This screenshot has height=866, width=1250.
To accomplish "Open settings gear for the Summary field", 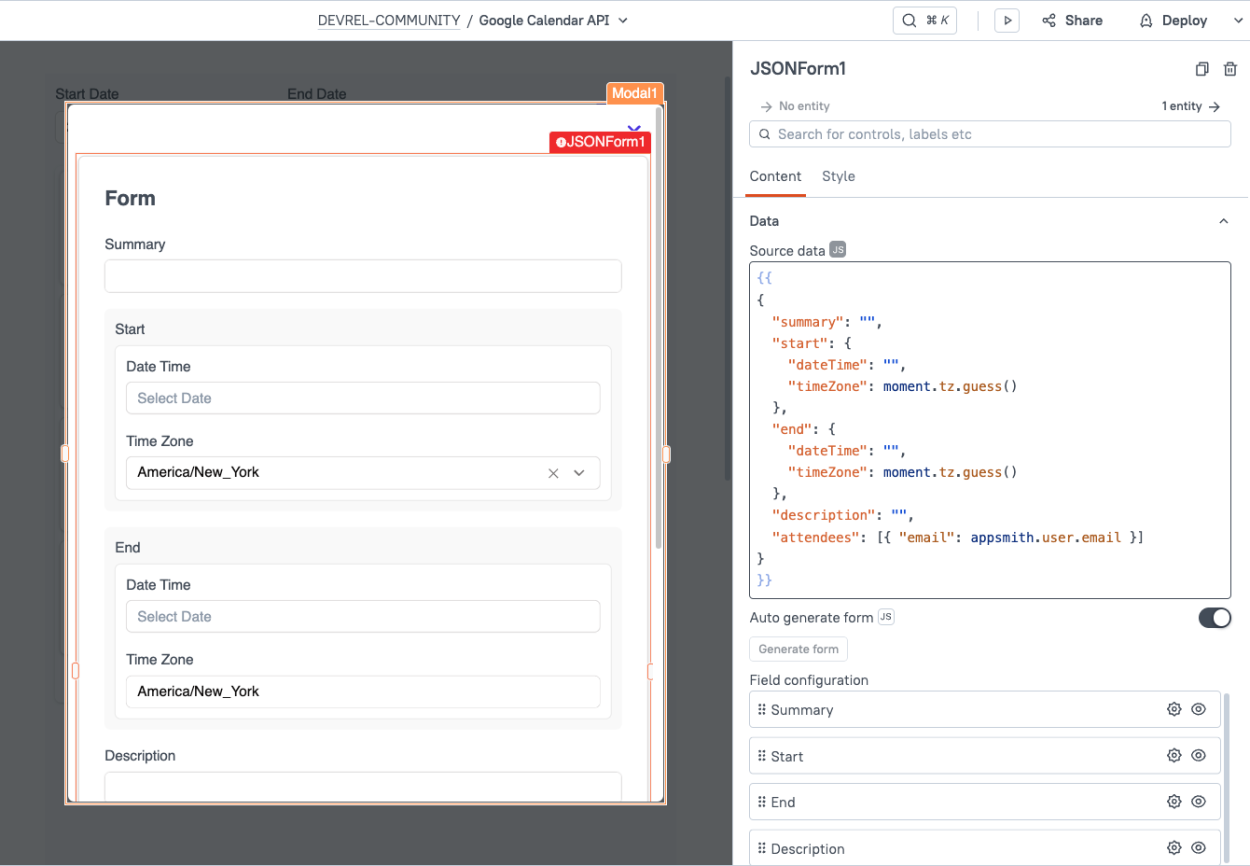I will tap(1173, 709).
